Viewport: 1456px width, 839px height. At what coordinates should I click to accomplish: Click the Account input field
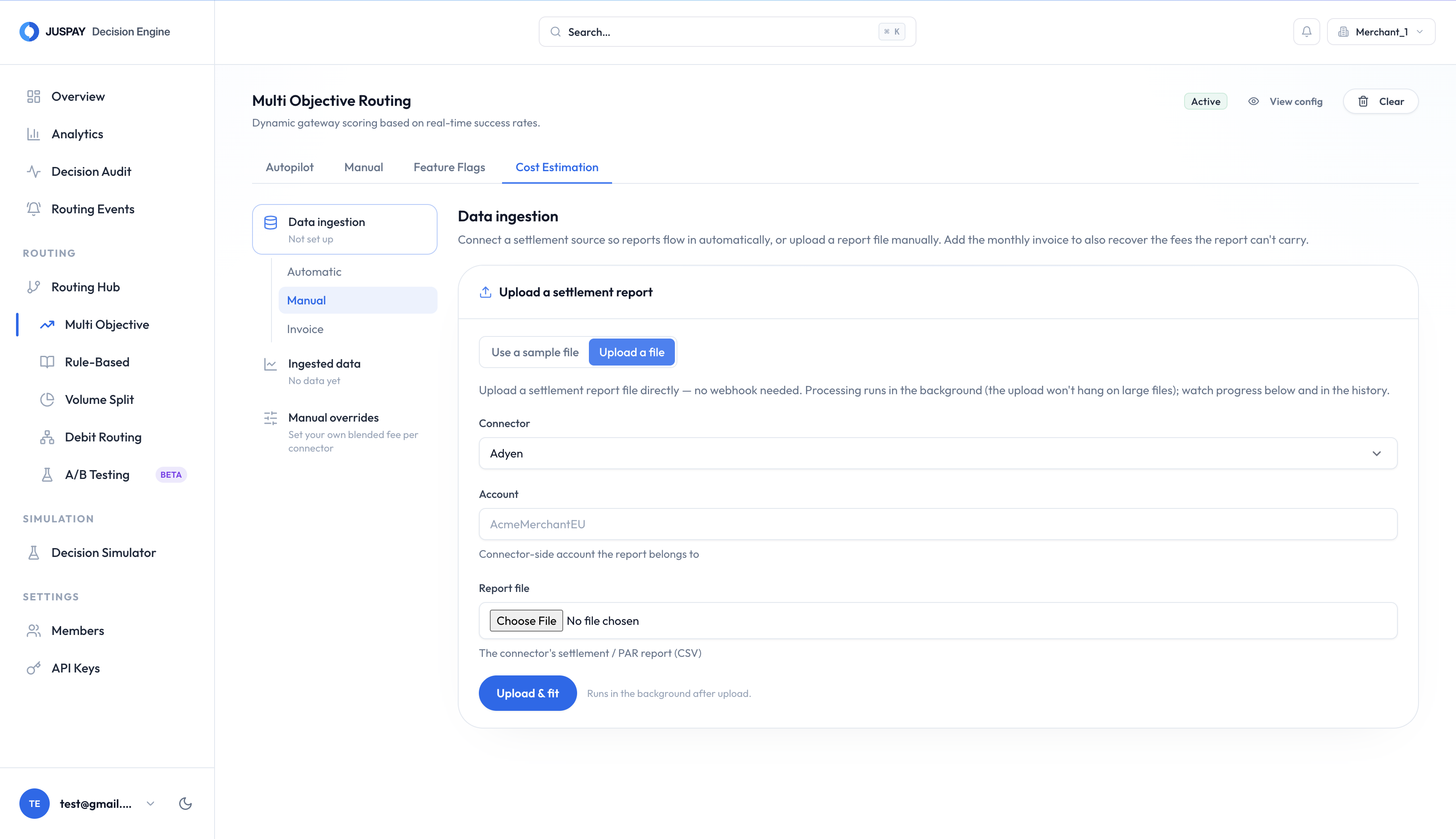(x=938, y=524)
